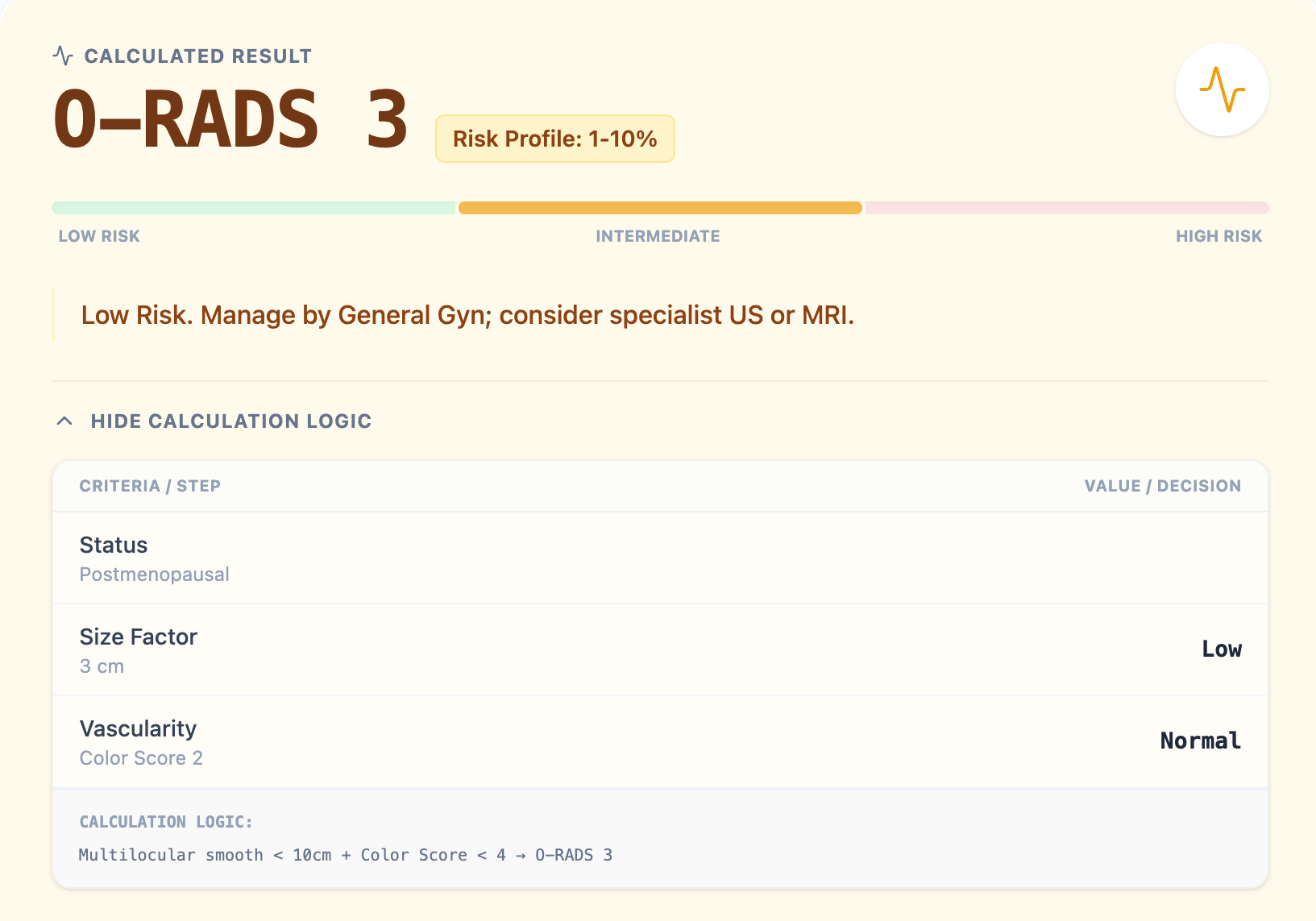The image size is (1316, 921).
Task: Toggle the Vascularity Normal decision
Action: [1200, 741]
